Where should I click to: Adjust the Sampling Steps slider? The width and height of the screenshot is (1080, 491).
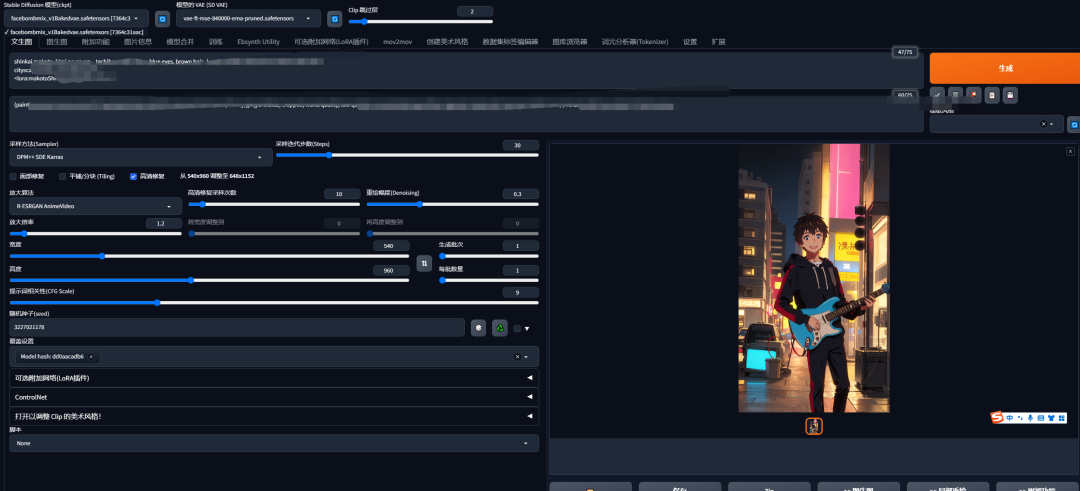[407, 155]
